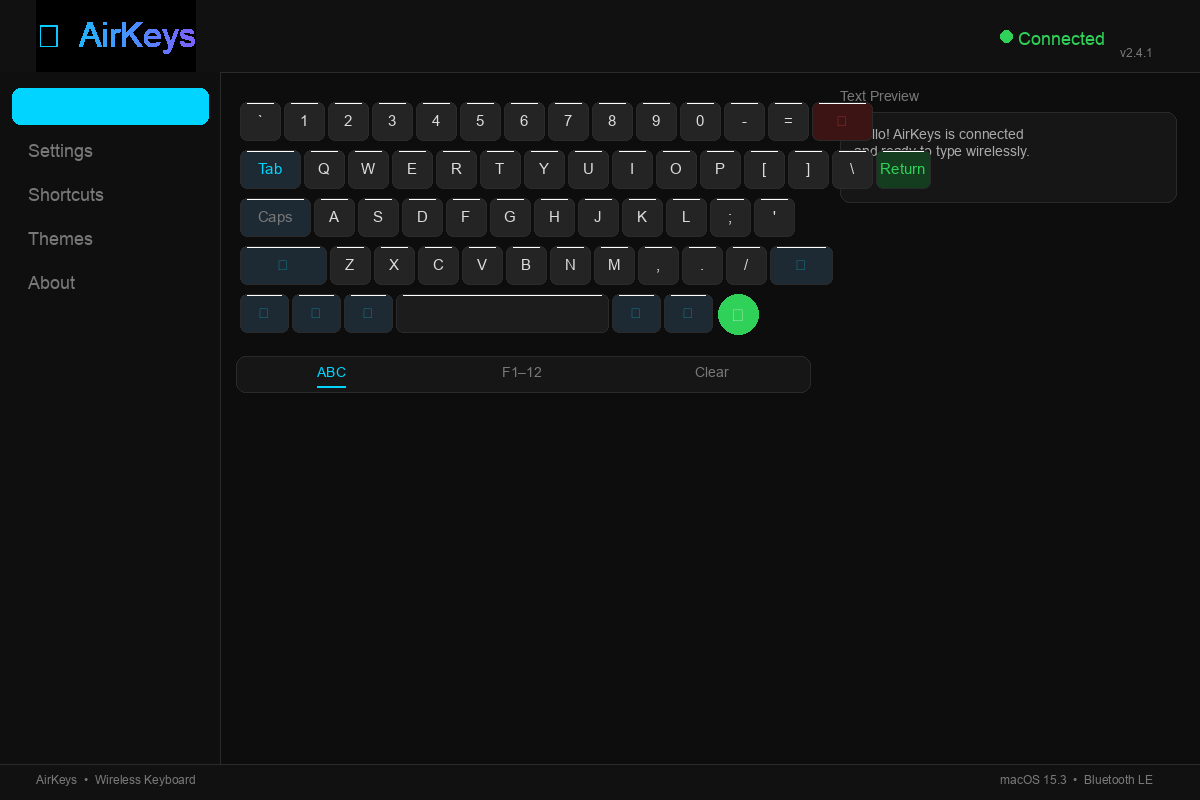Tap the backslash key

pos(852,169)
